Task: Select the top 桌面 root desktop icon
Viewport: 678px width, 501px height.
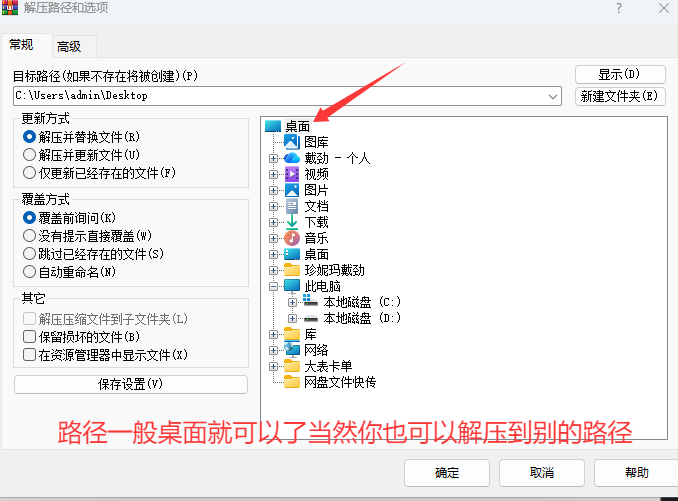Action: [x=273, y=126]
